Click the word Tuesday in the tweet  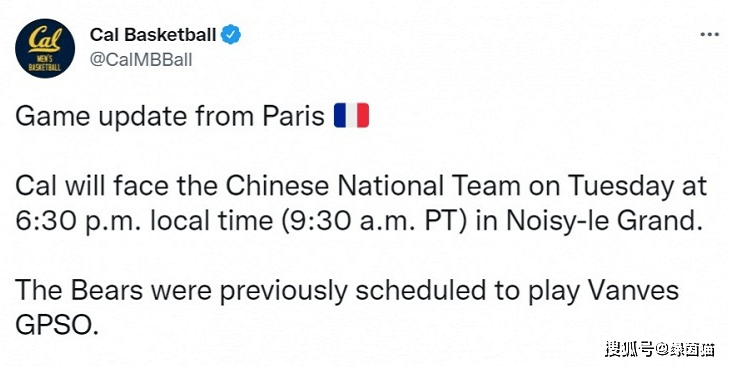(x=621, y=186)
